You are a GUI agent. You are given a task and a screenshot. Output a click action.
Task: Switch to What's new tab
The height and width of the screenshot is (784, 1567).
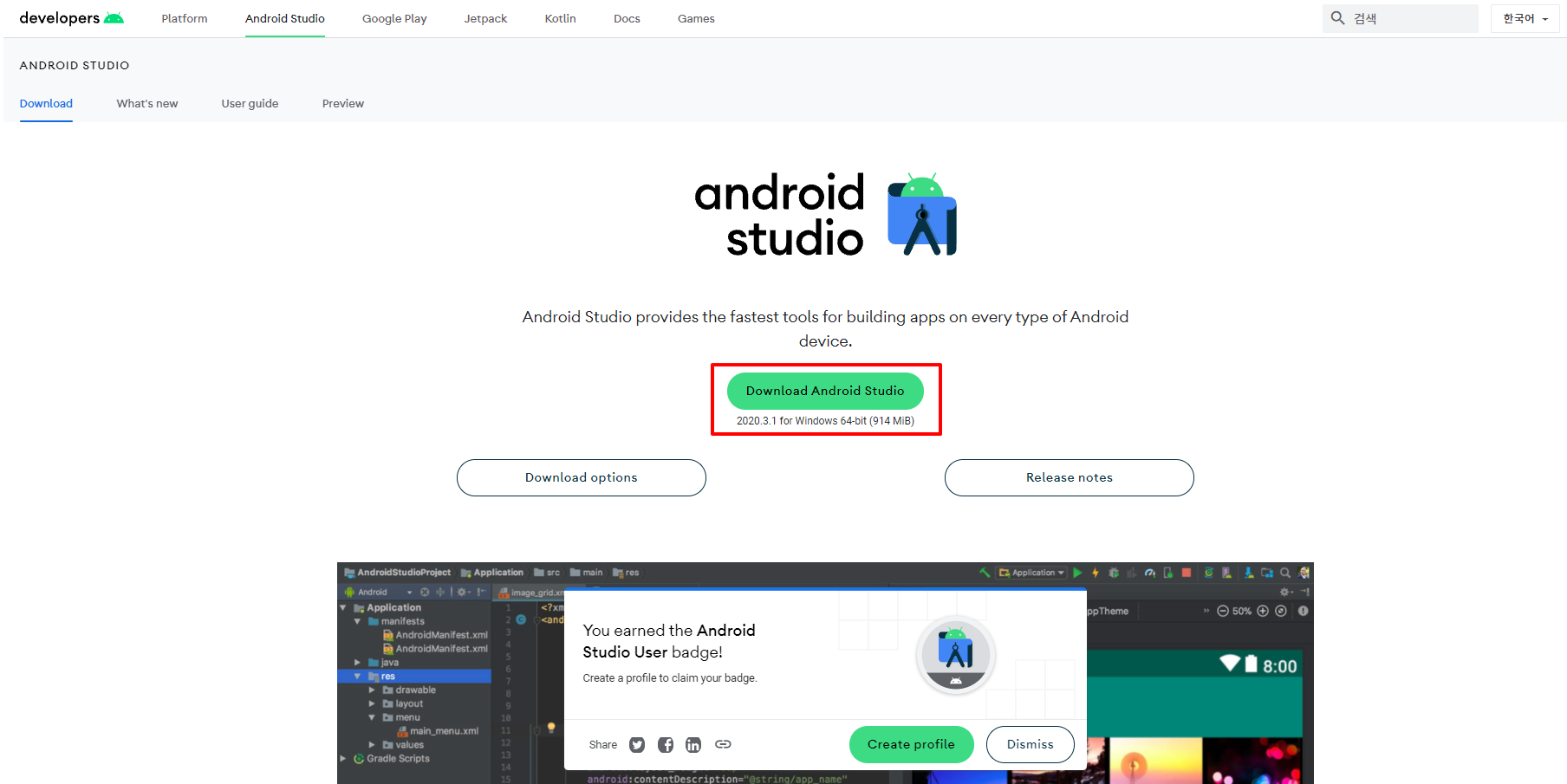click(x=147, y=103)
